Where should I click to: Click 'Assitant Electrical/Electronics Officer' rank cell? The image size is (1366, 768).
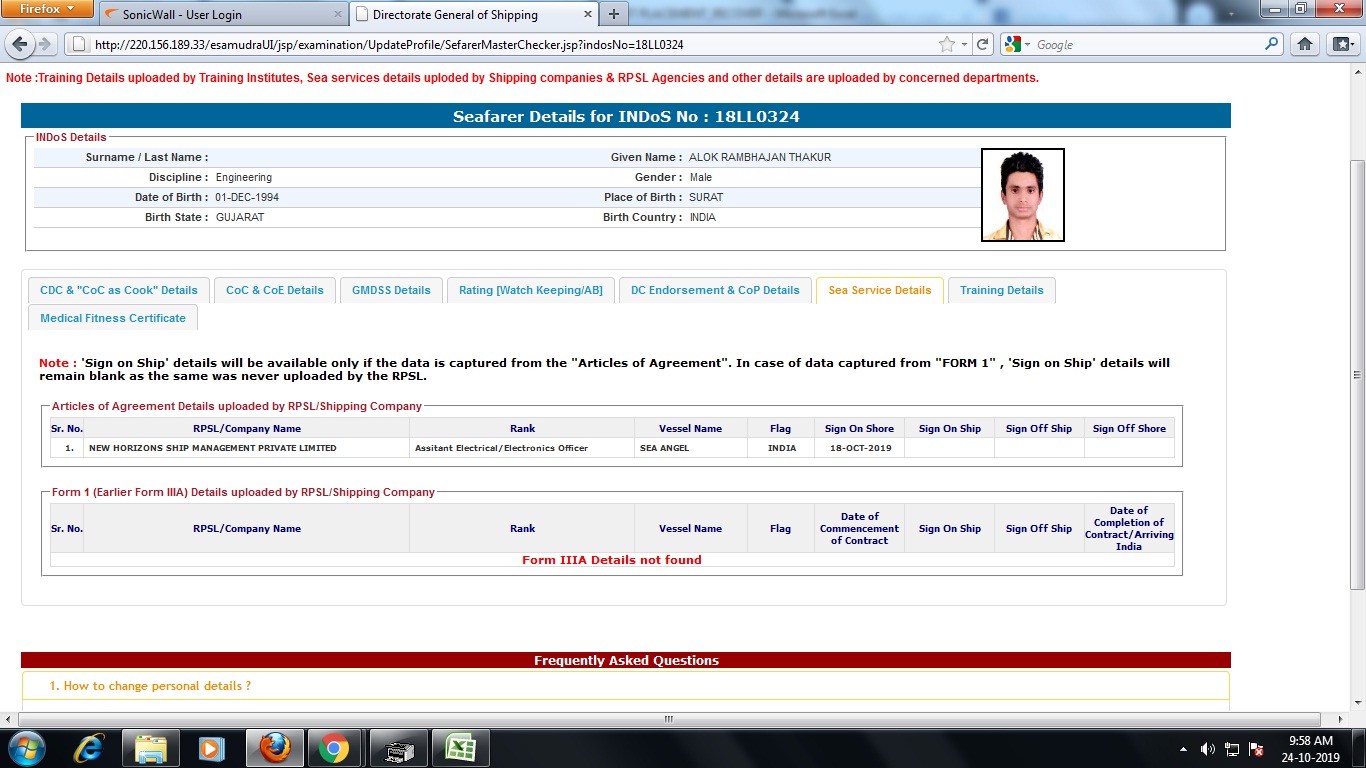(522, 448)
